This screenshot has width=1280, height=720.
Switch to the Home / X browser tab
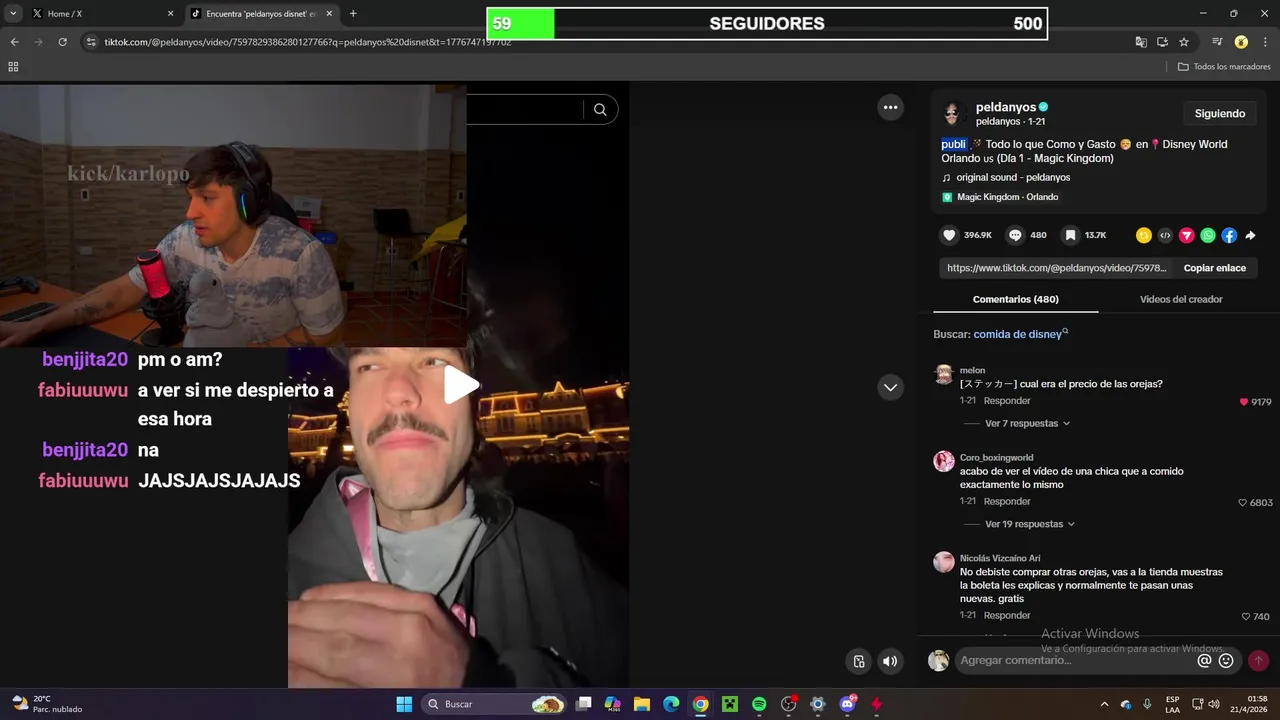pos(100,14)
